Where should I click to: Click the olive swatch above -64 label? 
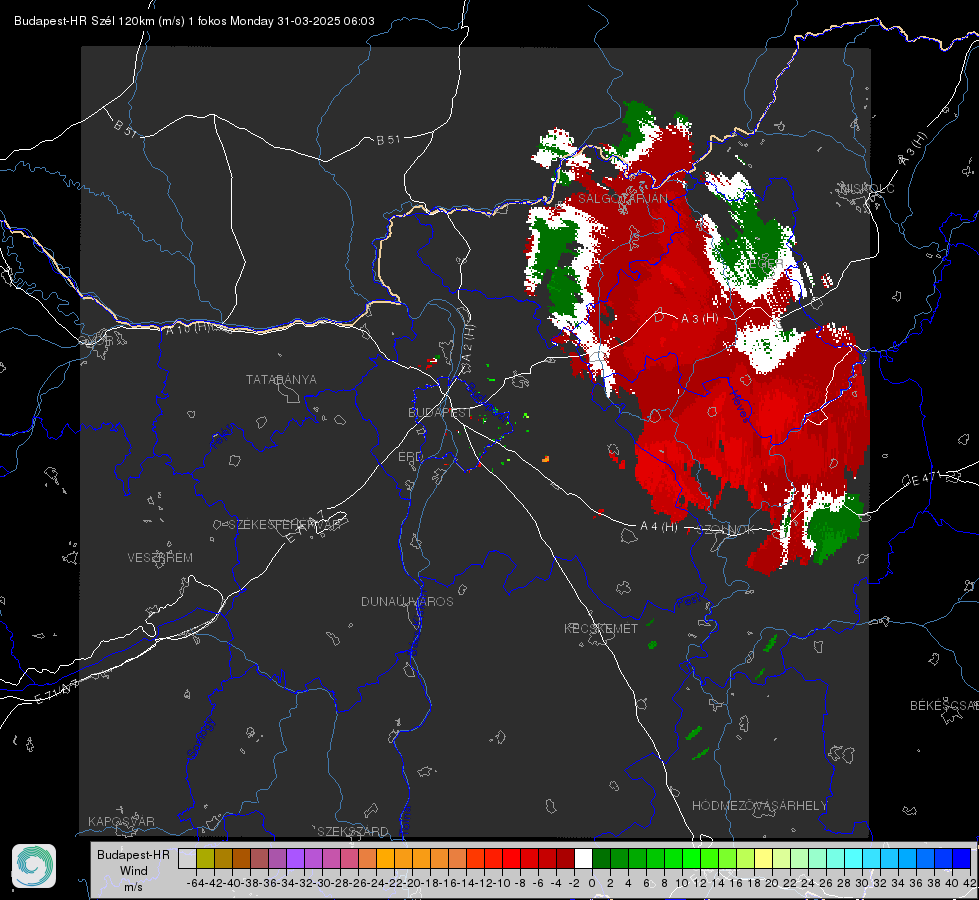click(x=205, y=859)
